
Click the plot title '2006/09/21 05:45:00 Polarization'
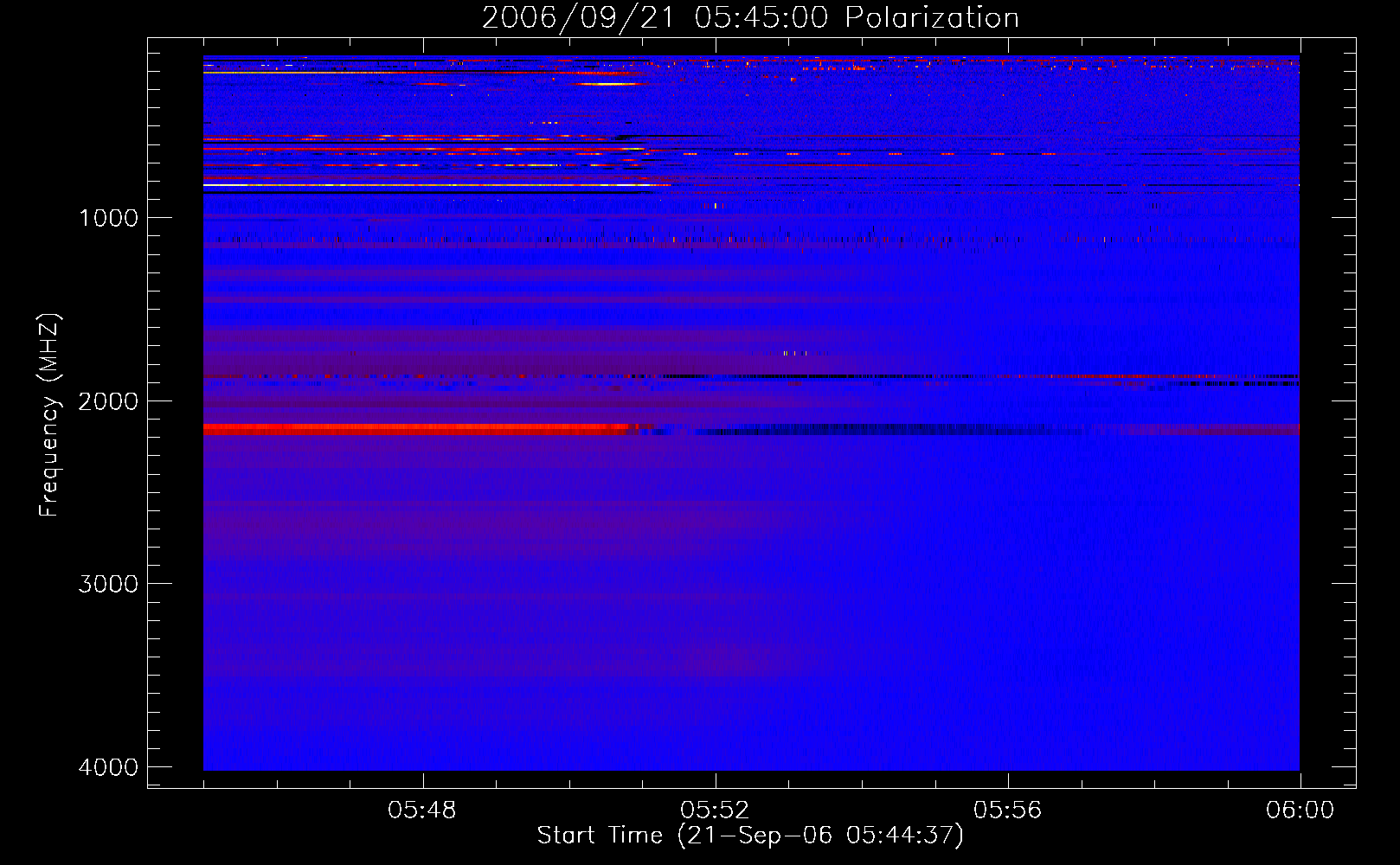click(x=750, y=17)
